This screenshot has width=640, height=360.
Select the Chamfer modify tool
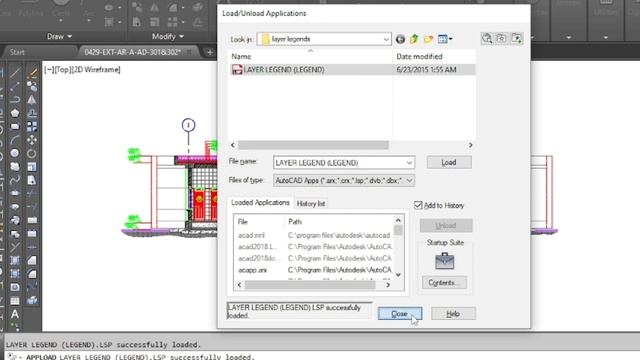(32, 260)
